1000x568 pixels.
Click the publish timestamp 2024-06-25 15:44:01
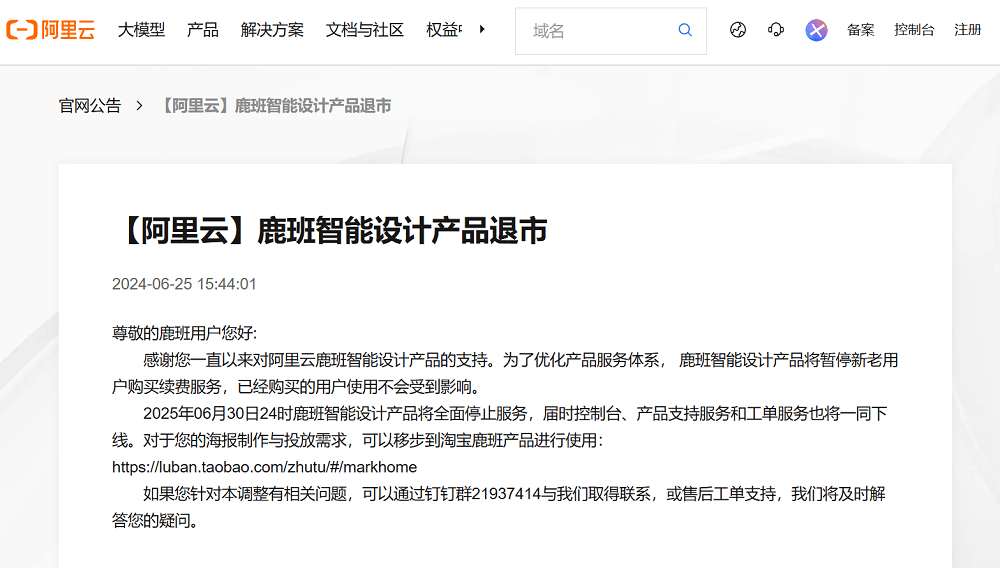tap(184, 284)
